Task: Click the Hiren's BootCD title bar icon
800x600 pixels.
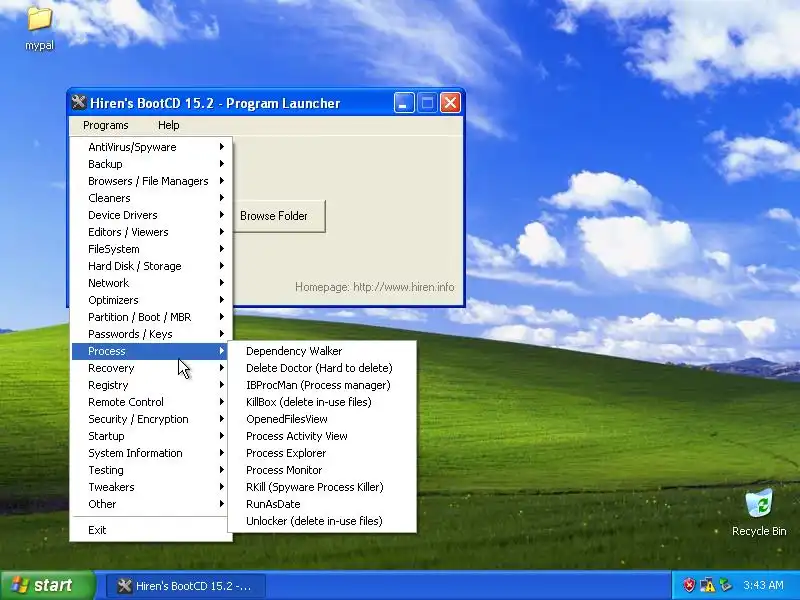Action: (78, 103)
